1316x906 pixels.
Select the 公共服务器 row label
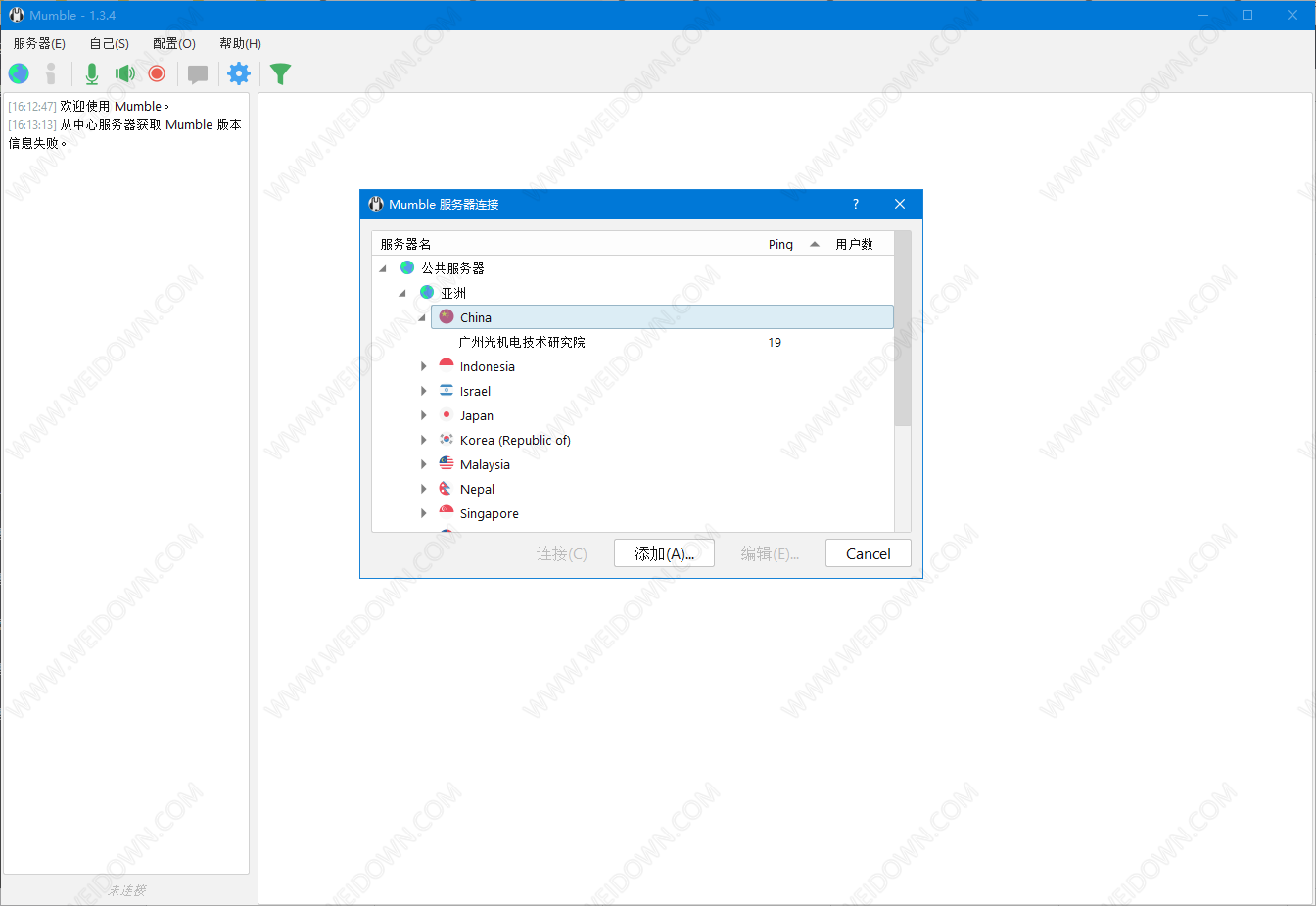452,268
